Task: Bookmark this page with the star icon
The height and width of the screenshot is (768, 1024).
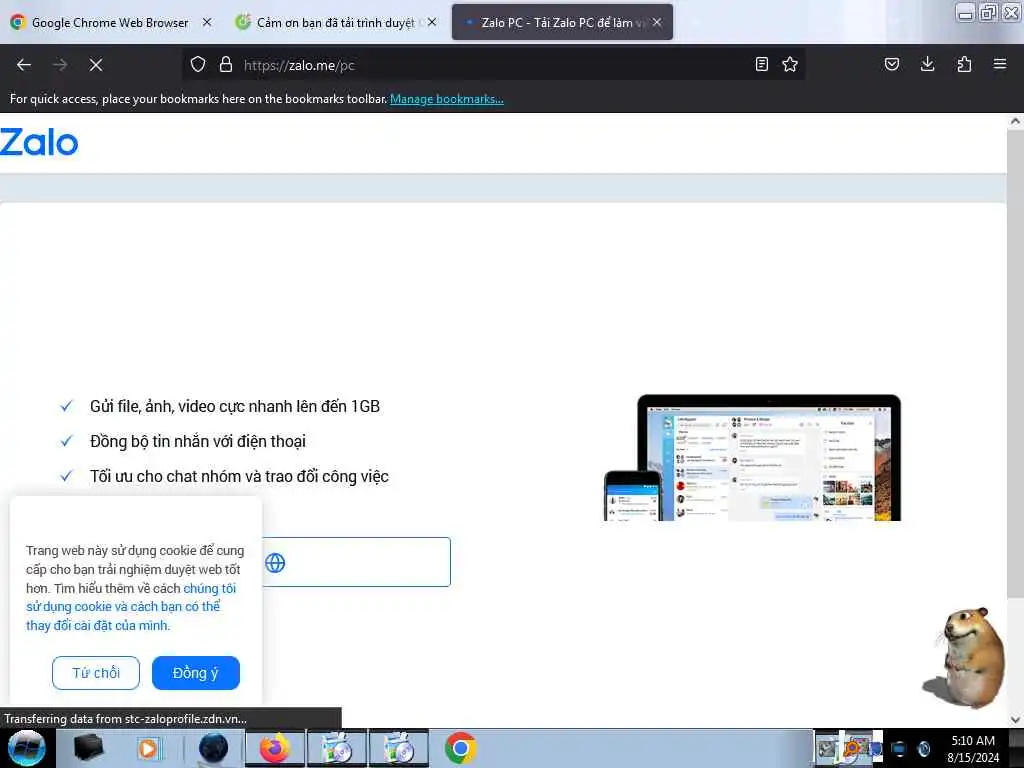Action: (790, 64)
